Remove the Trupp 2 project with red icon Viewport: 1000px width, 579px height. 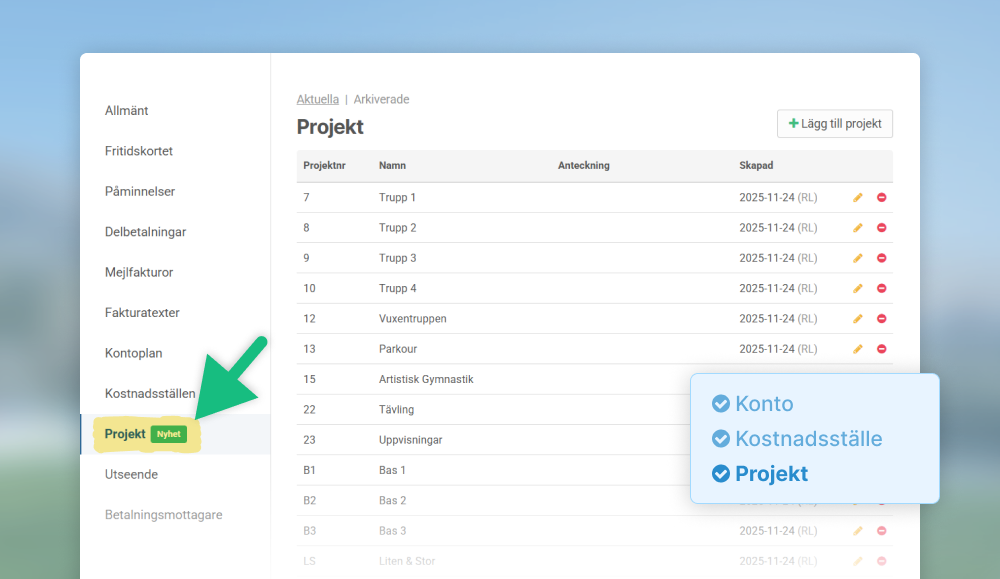881,228
